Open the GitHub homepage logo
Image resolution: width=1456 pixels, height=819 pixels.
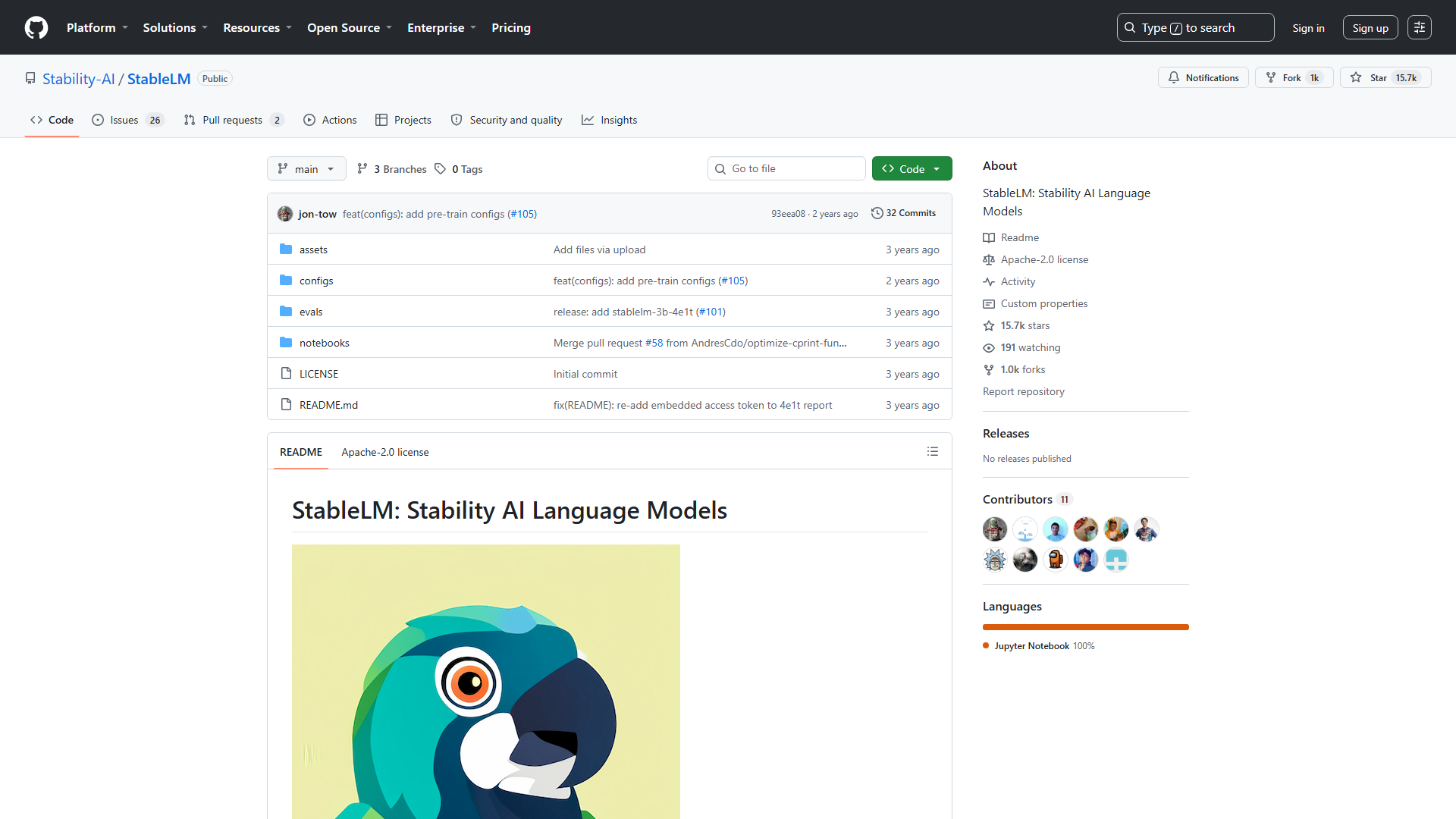tap(36, 27)
